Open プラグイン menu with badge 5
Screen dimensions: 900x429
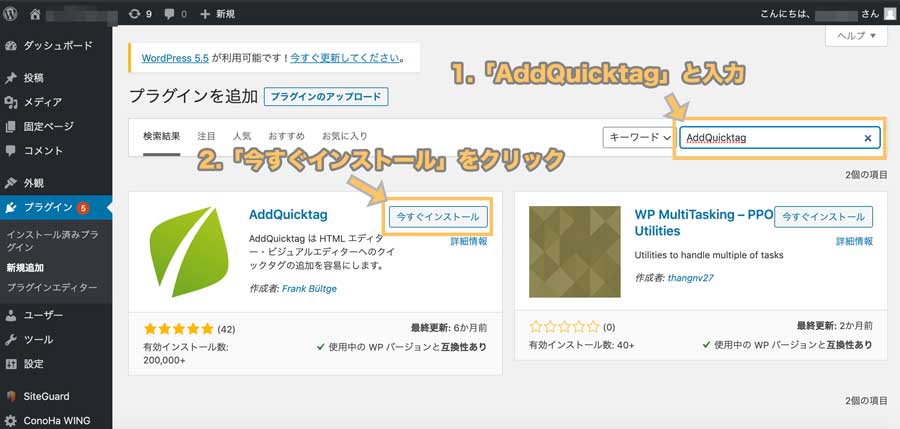[56, 207]
